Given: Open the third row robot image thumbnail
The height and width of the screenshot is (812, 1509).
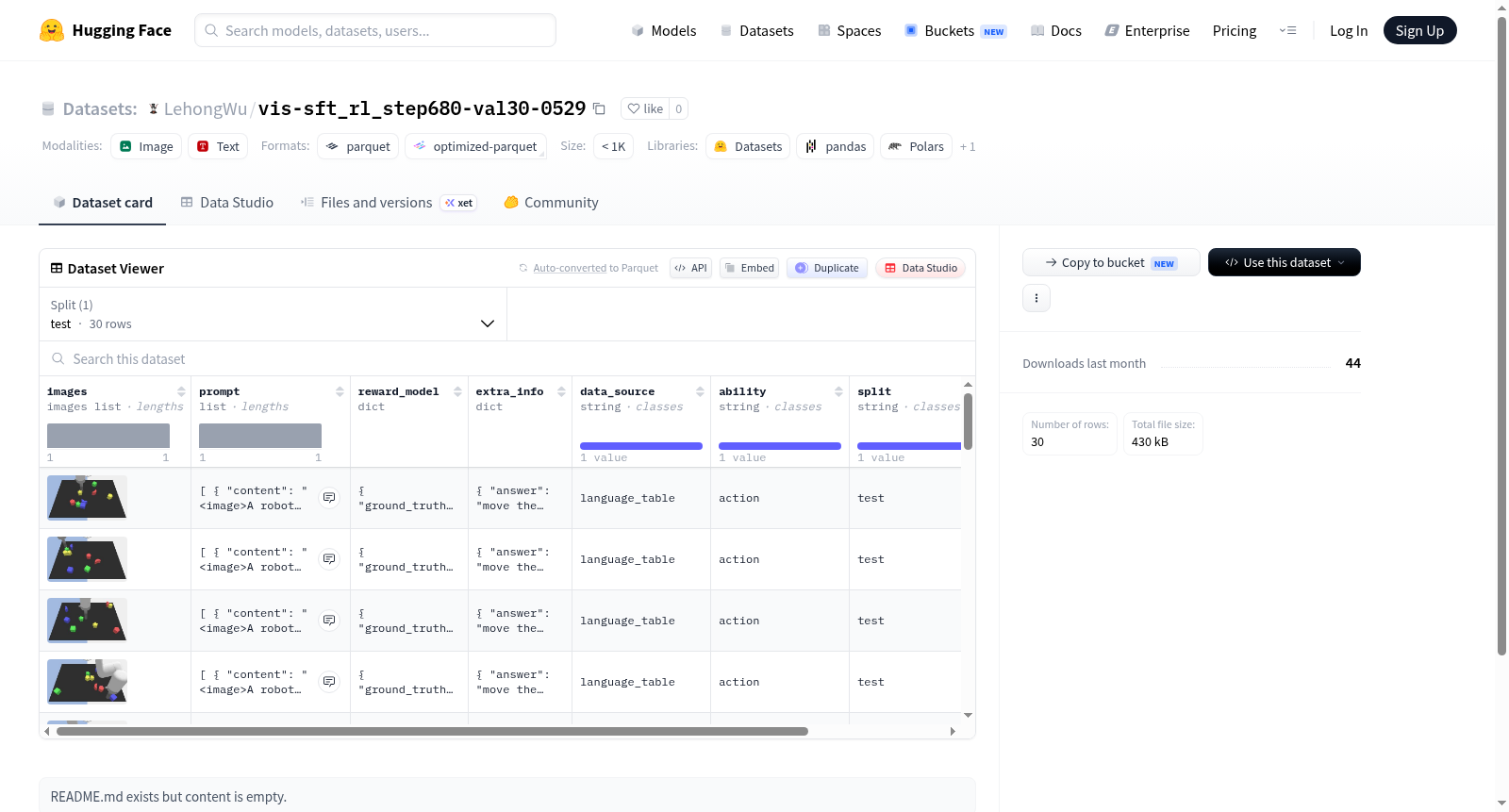Looking at the screenshot, I should click(87, 621).
